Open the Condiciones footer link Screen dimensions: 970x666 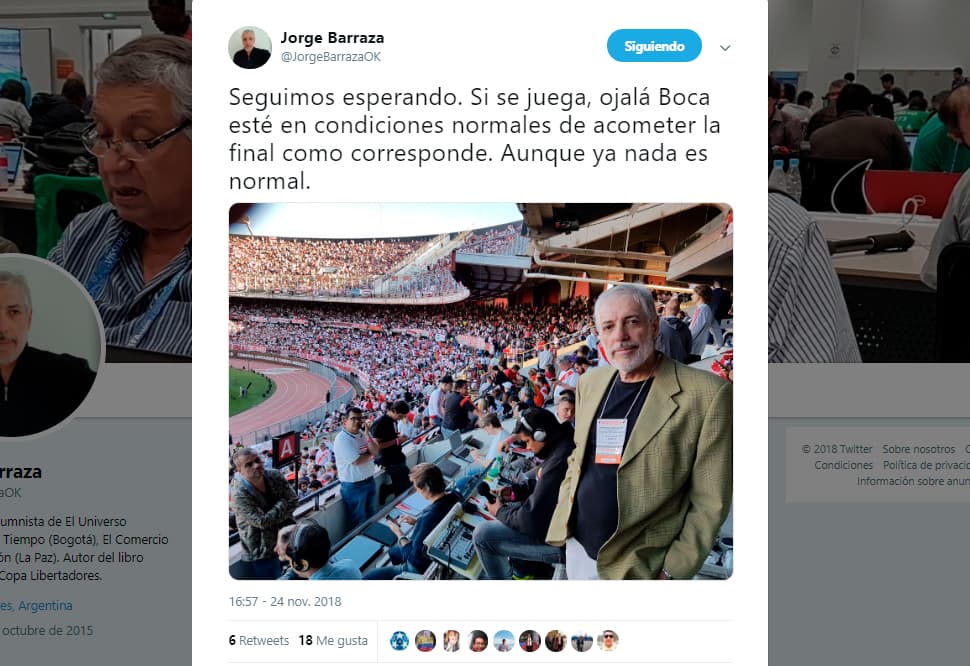pos(843,465)
